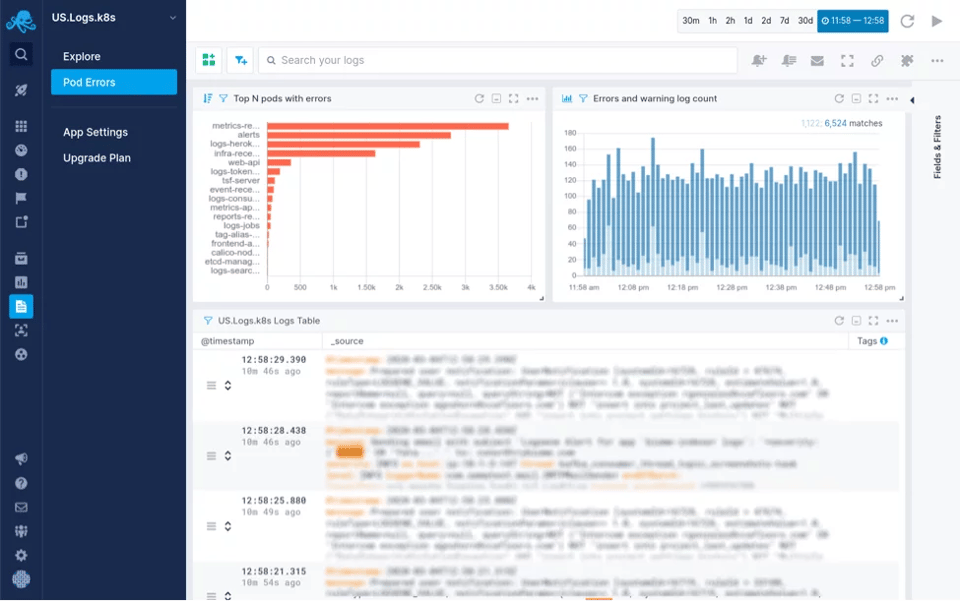Collapse the Top N pods with errors panel
Screen dimensions: 960x601
click(x=497, y=99)
